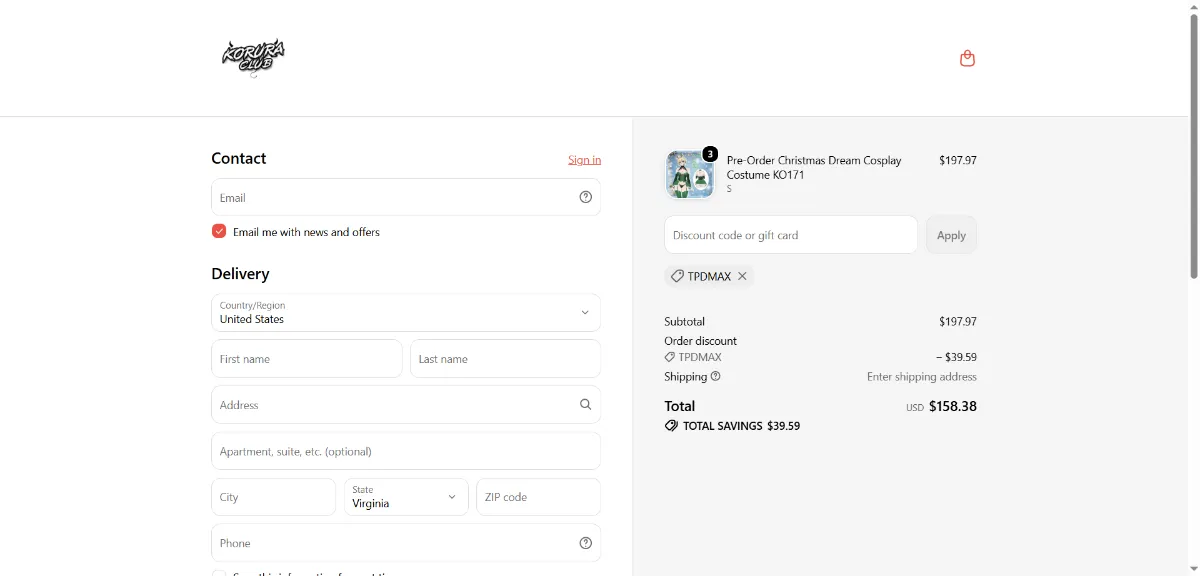Click the Apply discount button
The height and width of the screenshot is (576, 1200).
tap(951, 235)
